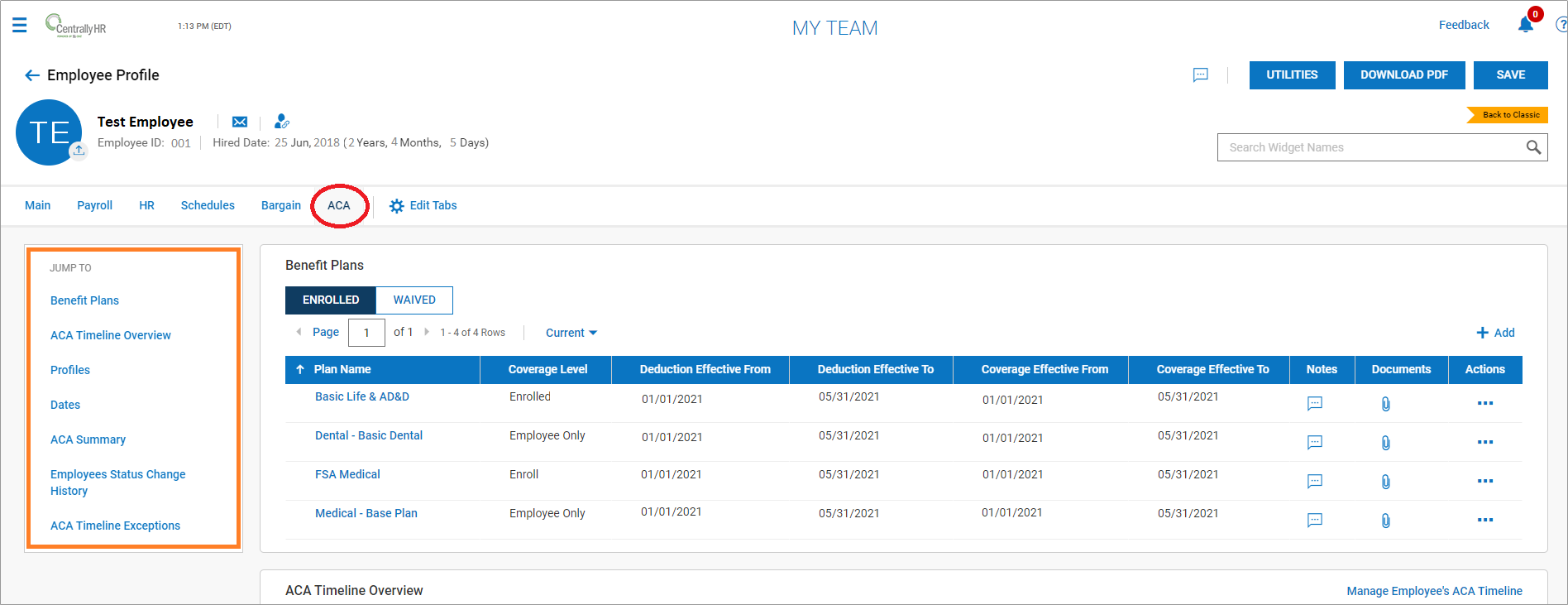Switch to the Schedules tab
Viewport: 1568px width, 605px height.
coord(208,205)
